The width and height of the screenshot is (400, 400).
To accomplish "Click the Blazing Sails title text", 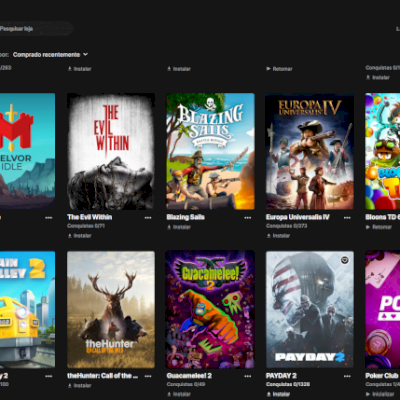I will click(x=186, y=217).
